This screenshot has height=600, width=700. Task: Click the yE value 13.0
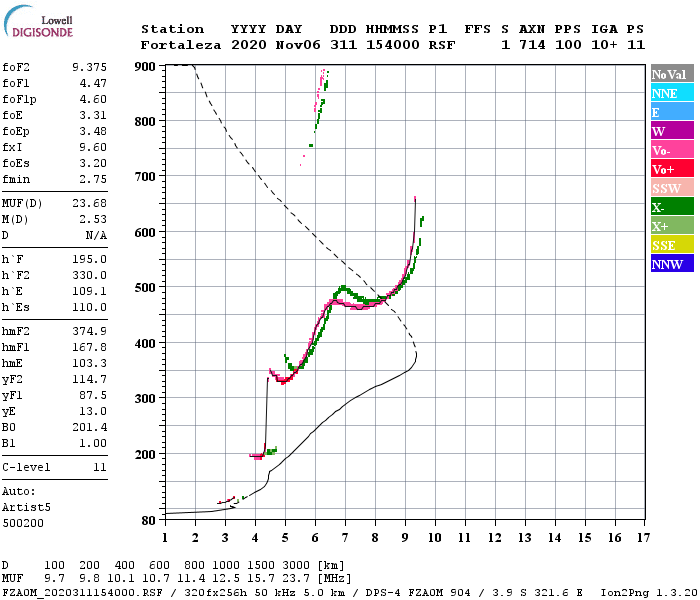tap(93, 412)
